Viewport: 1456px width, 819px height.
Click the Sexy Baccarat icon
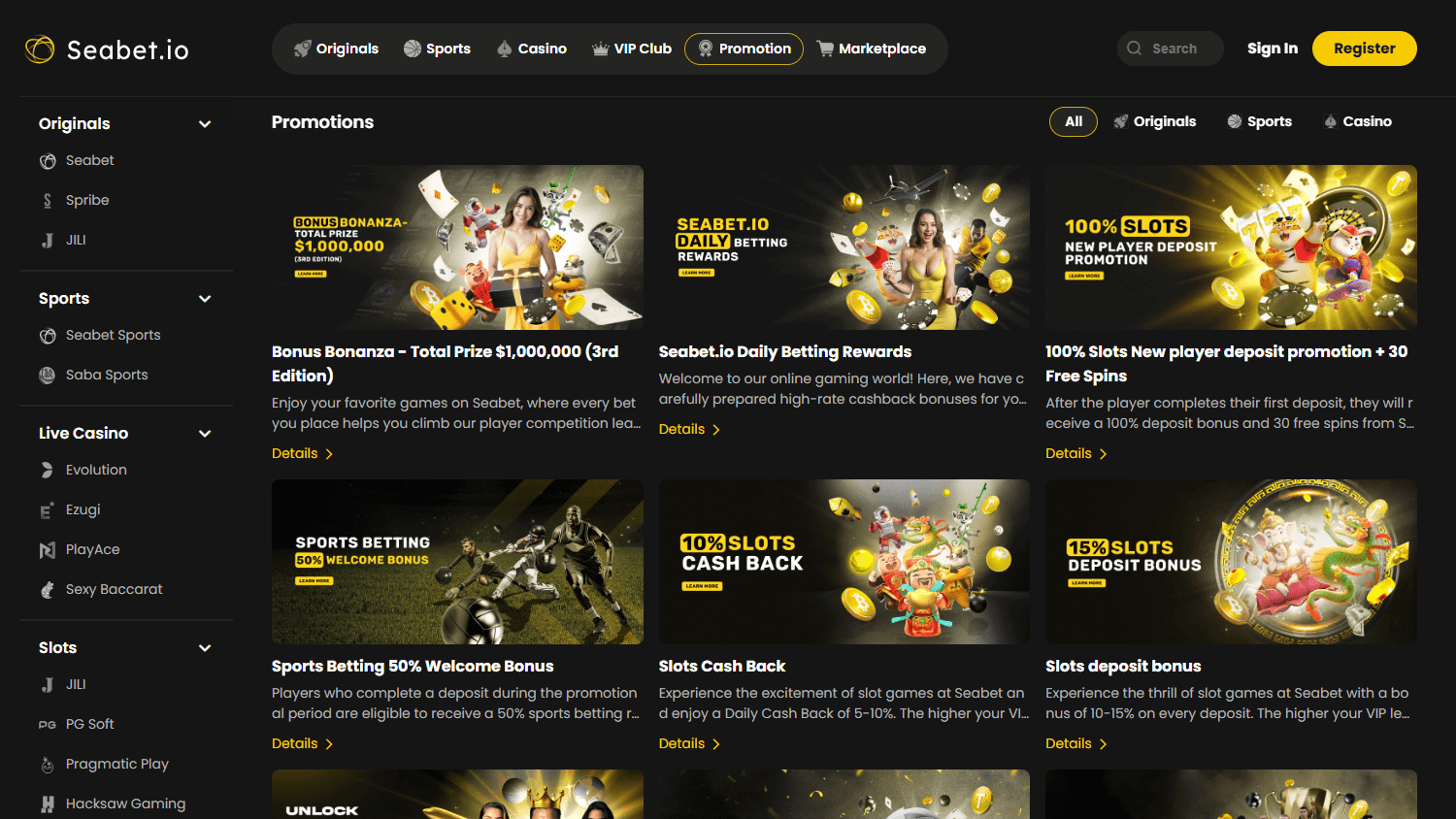click(47, 590)
